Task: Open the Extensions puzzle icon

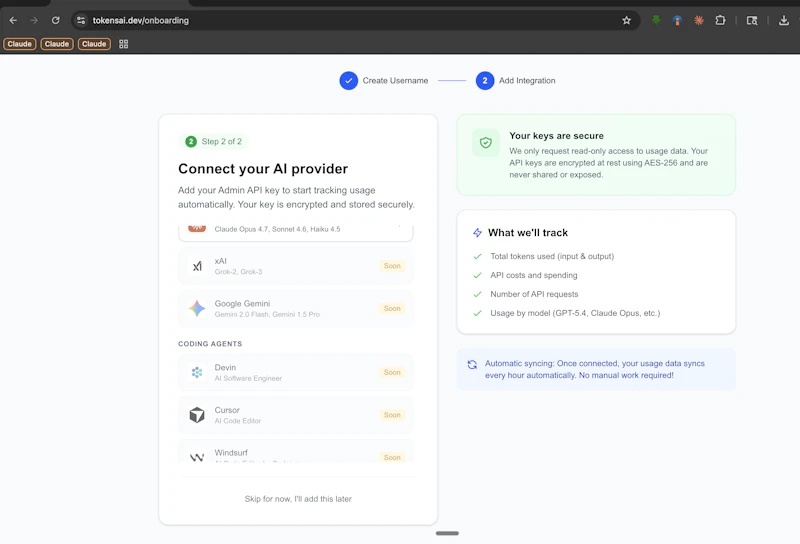Action: point(720,20)
